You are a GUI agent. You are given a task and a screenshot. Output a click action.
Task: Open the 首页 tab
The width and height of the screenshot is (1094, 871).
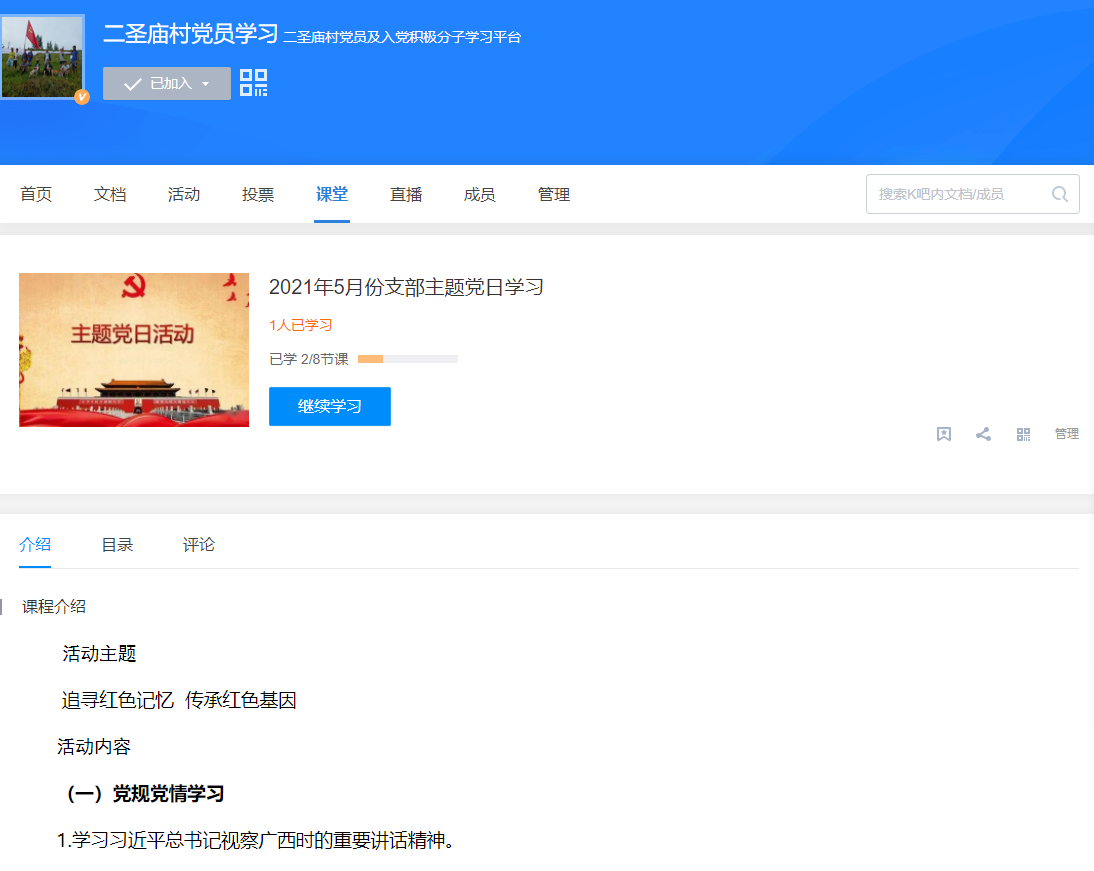36,194
